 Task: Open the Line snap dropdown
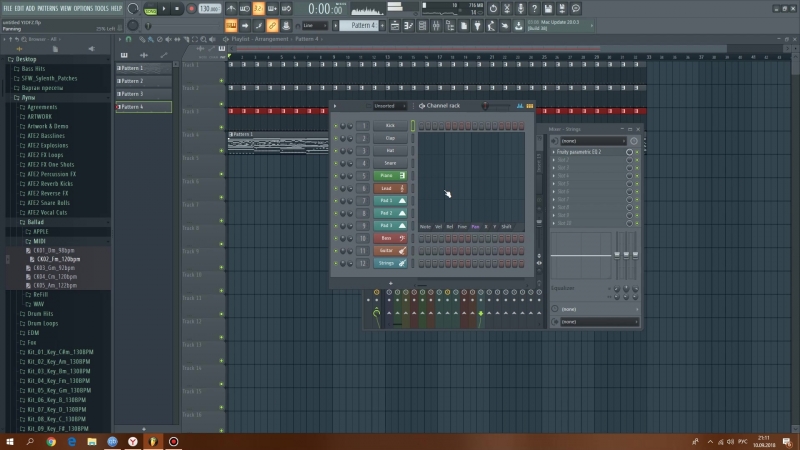click(x=315, y=26)
